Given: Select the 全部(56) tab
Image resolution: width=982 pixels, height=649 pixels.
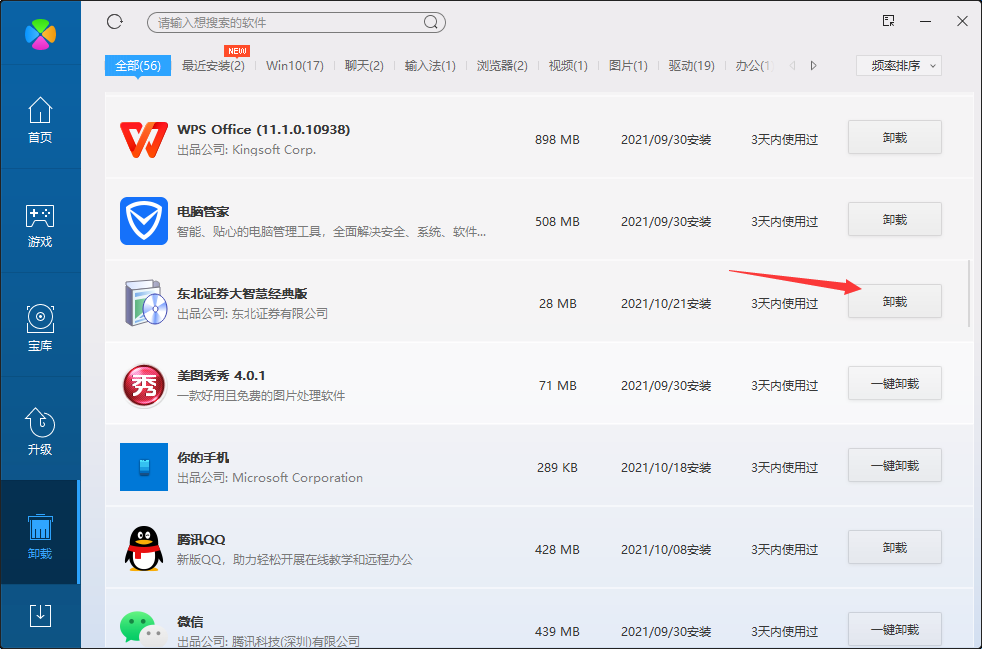Looking at the screenshot, I should 138,66.
